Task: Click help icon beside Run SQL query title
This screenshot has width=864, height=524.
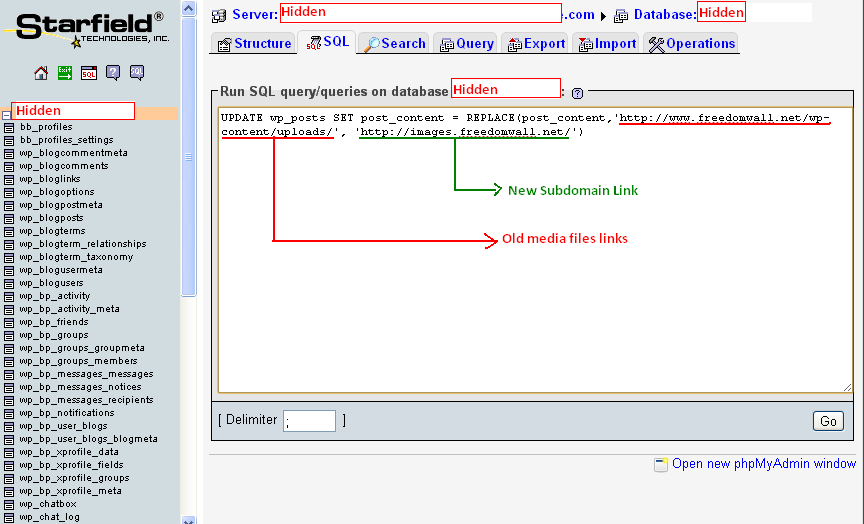Action: [578, 92]
